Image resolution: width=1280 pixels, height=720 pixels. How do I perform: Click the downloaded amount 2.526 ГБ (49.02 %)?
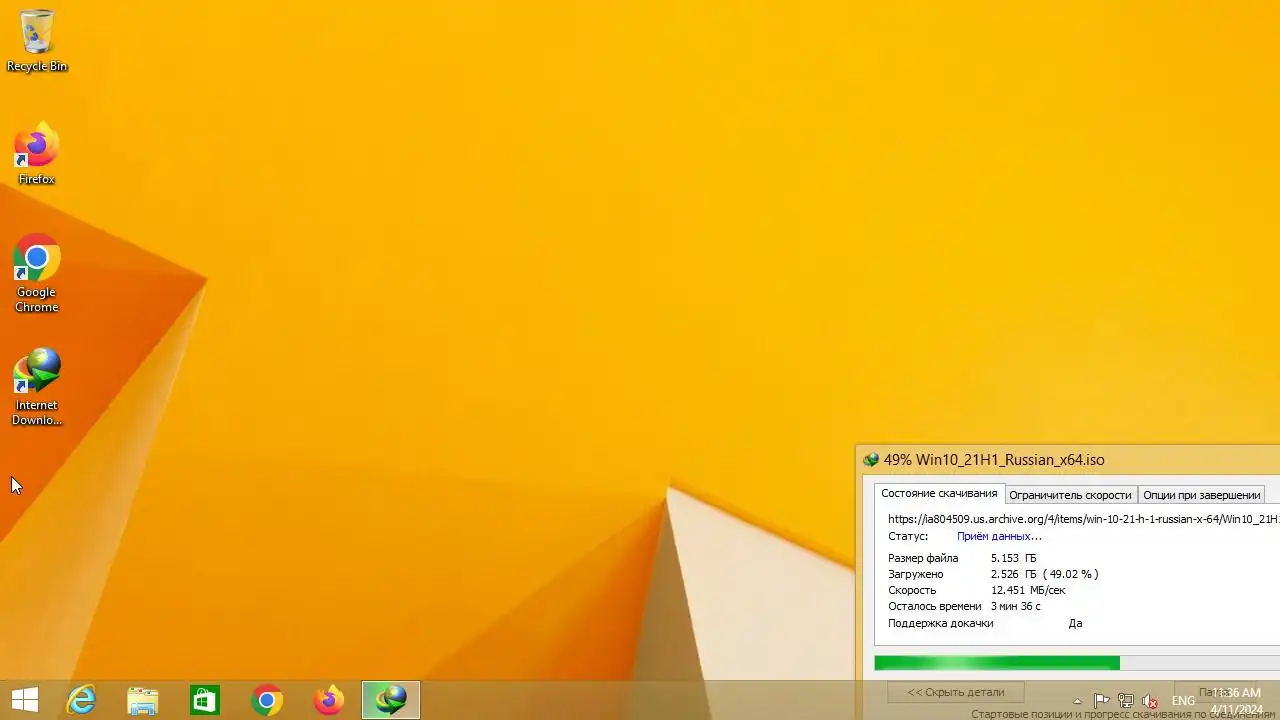[x=1044, y=574]
